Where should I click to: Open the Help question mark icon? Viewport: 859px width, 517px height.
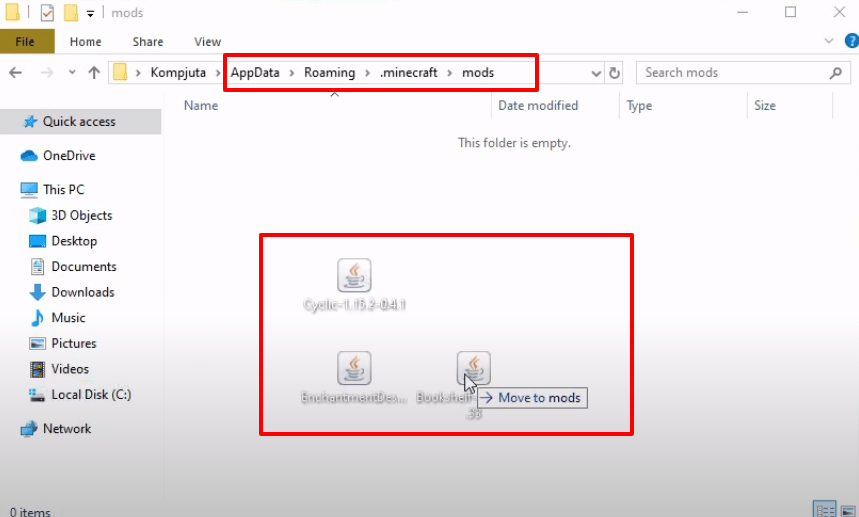coord(852,41)
